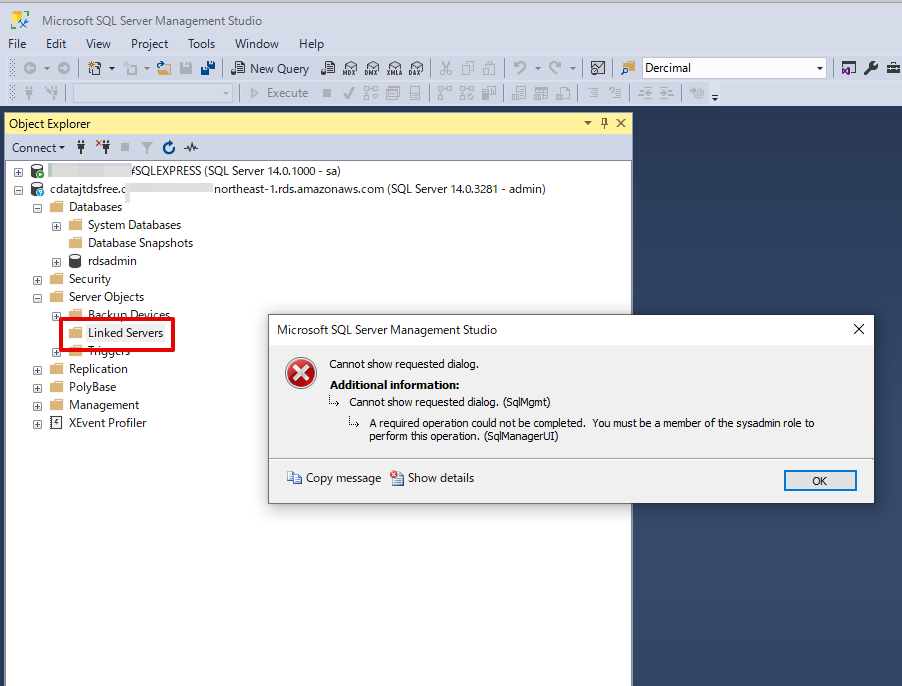The image size is (902, 686).
Task: Expand the rdsadmin database node
Action: point(56,262)
